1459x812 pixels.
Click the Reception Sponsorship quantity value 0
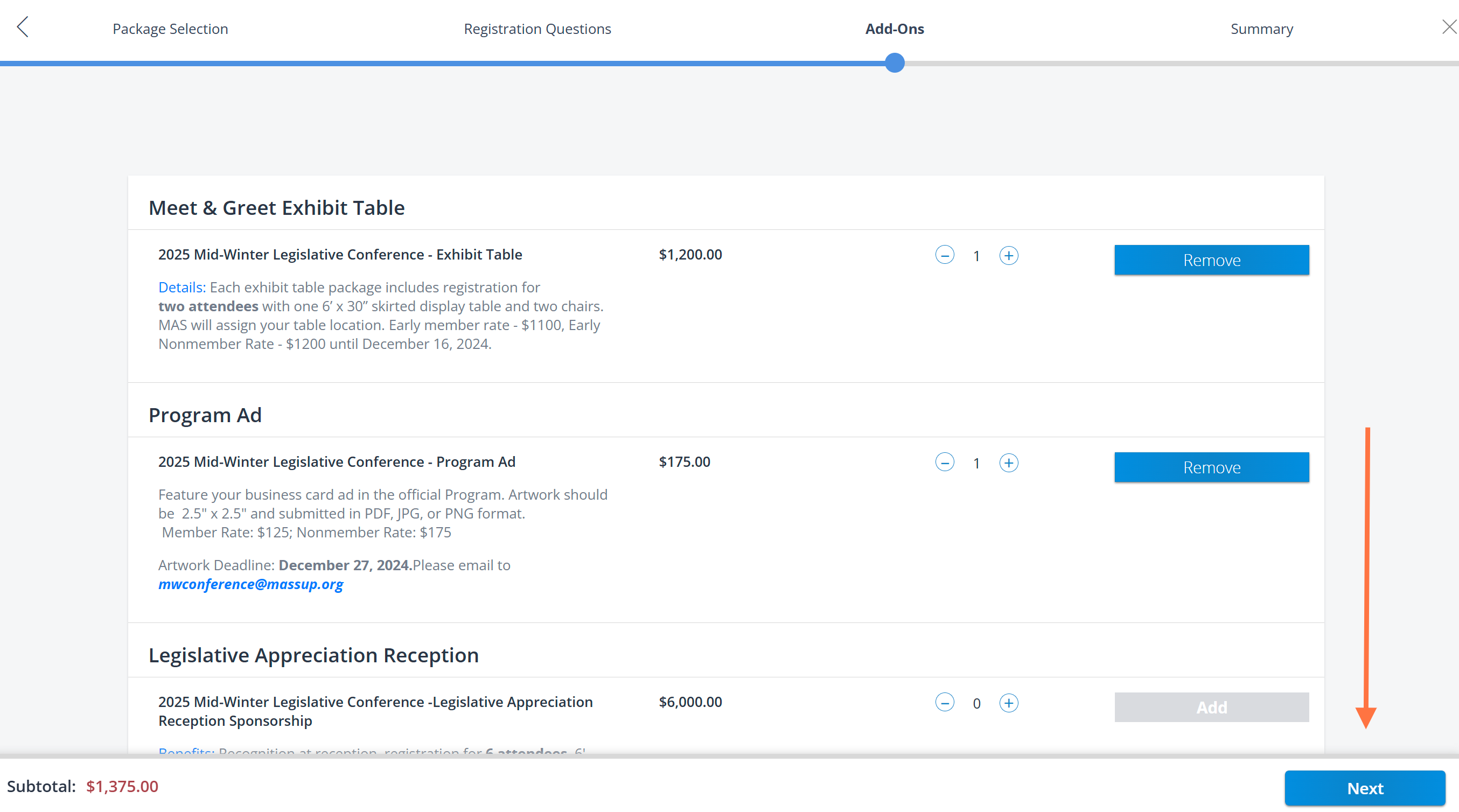[976, 703]
